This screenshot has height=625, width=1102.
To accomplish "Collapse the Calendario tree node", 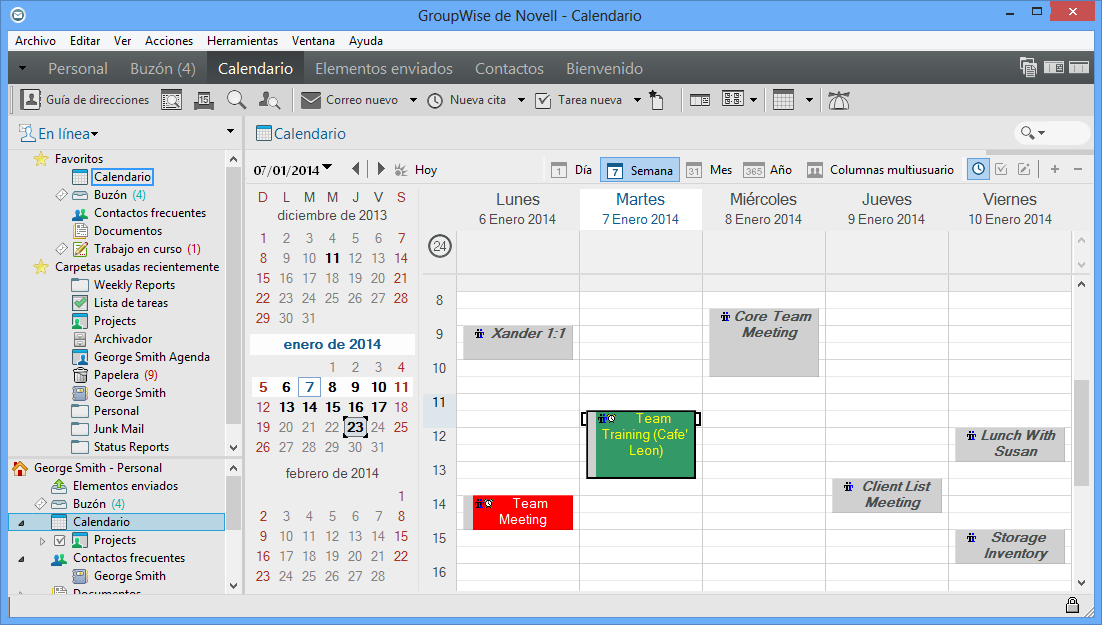I will pyautogui.click(x=21, y=522).
